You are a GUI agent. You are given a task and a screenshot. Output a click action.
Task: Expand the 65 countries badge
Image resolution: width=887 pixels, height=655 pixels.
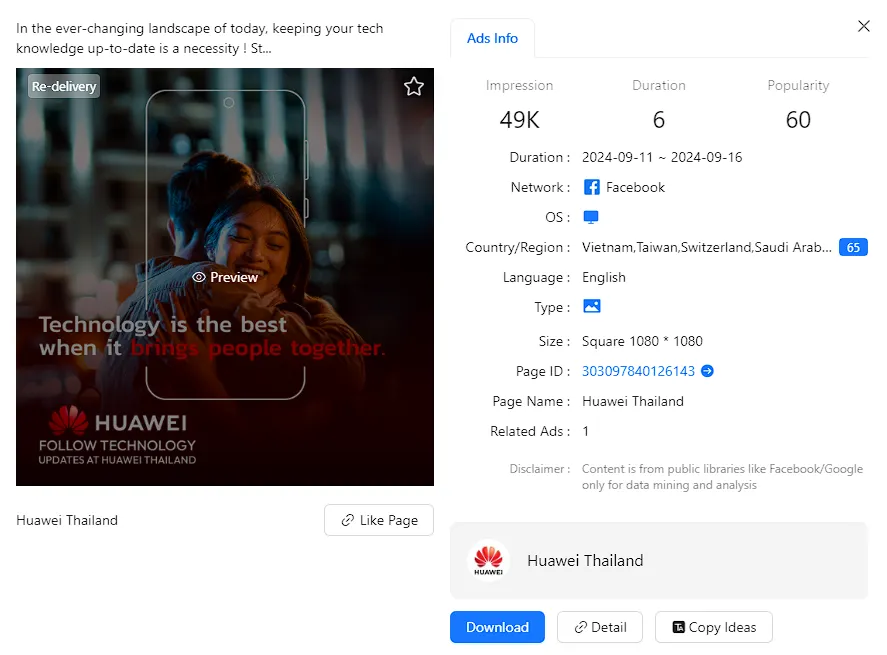(x=853, y=247)
